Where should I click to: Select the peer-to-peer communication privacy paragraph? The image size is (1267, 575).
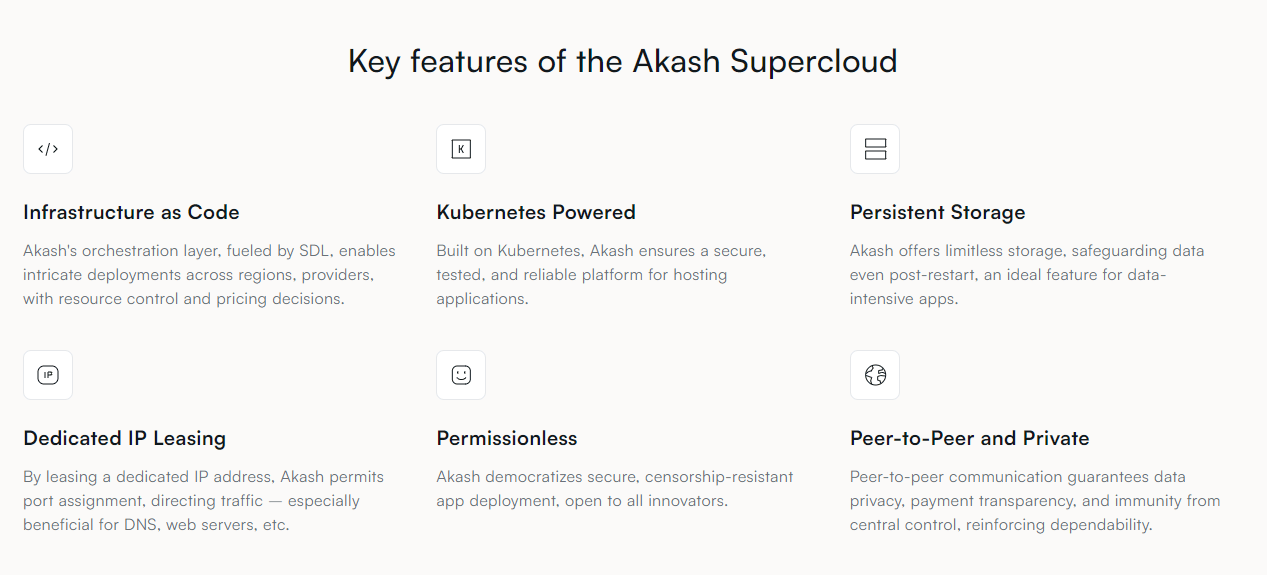1035,501
